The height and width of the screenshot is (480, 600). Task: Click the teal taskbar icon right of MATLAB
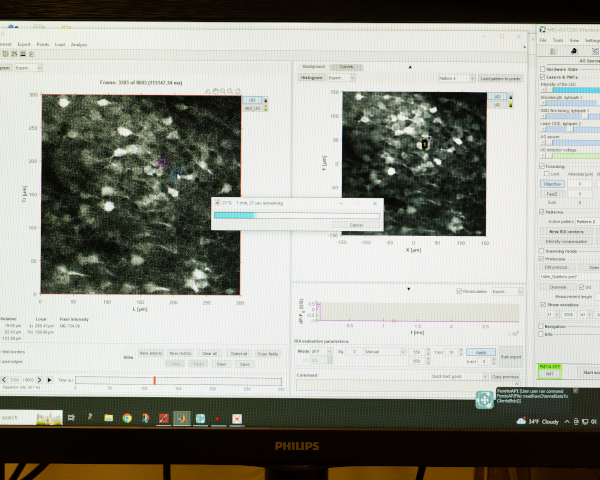pyautogui.click(x=201, y=419)
